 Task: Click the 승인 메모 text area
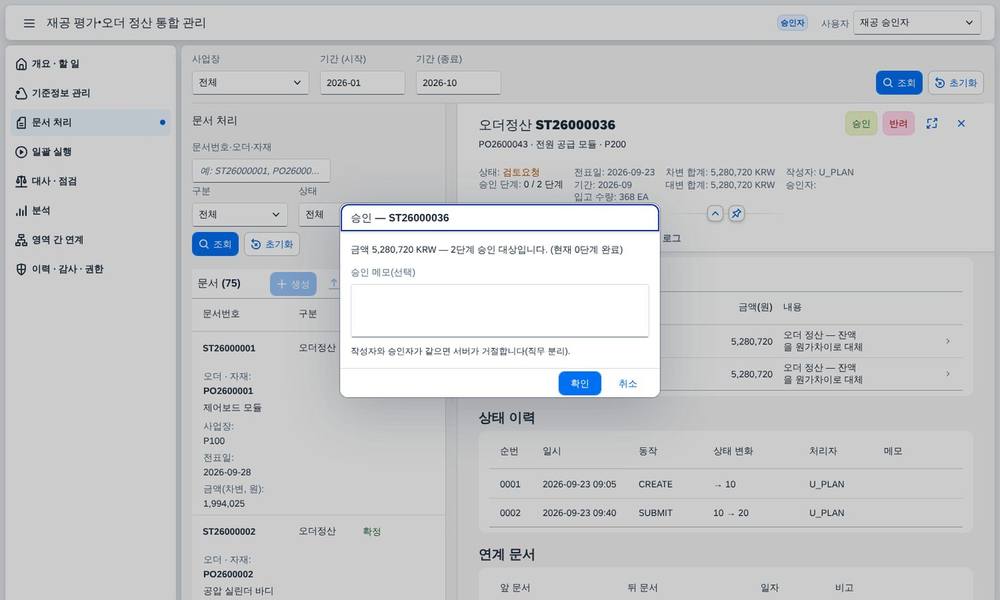(499, 311)
